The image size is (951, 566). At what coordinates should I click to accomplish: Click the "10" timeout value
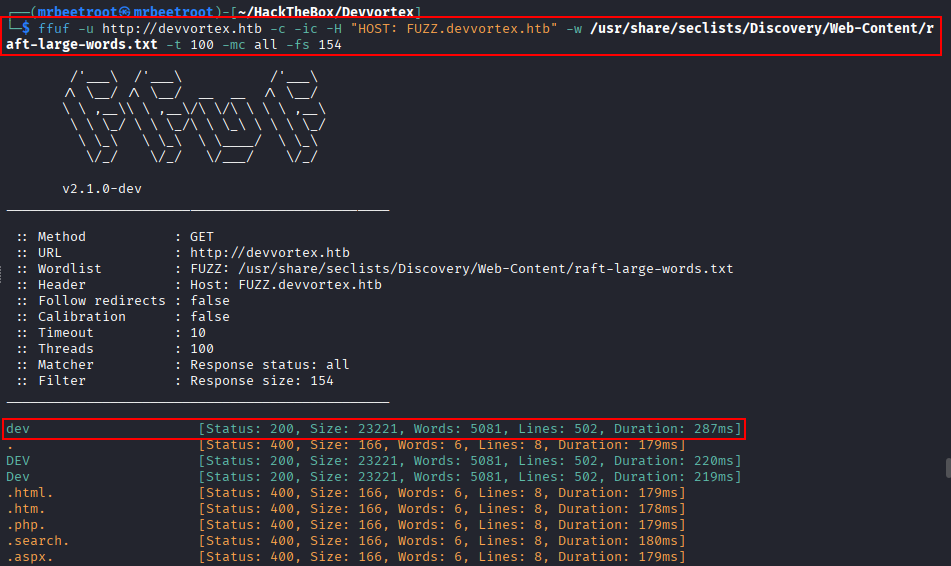tap(198, 332)
